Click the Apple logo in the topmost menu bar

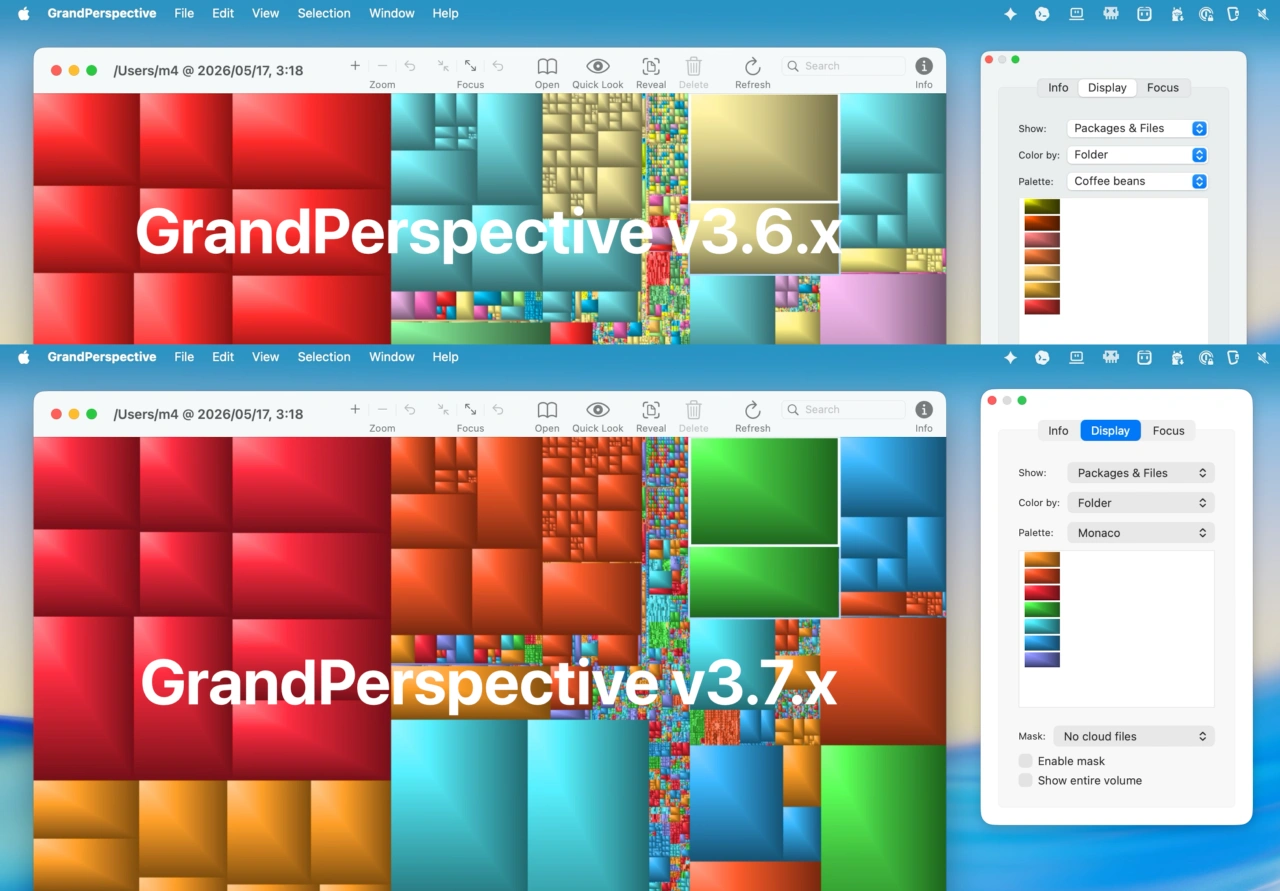[24, 13]
